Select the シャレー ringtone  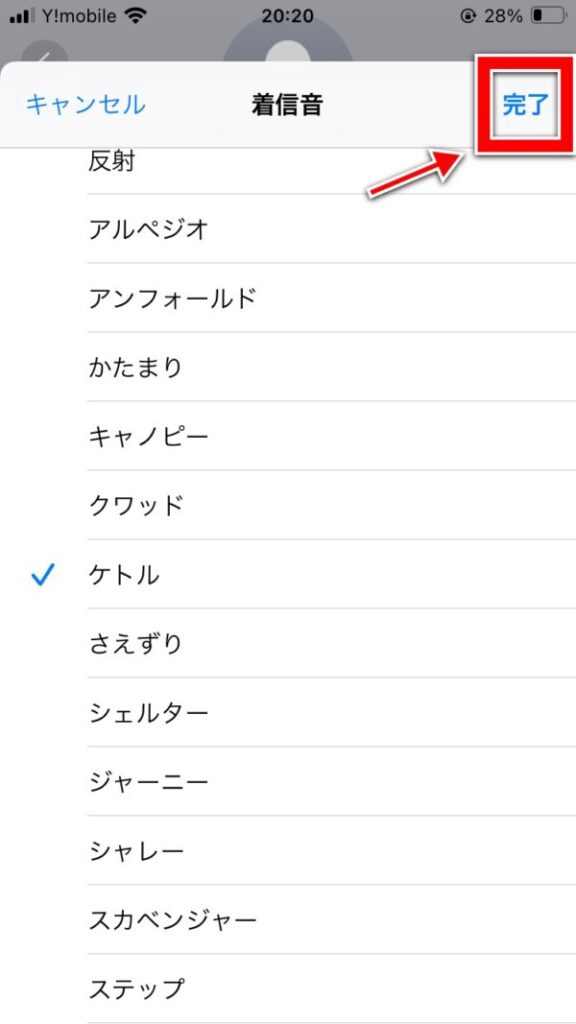288,850
